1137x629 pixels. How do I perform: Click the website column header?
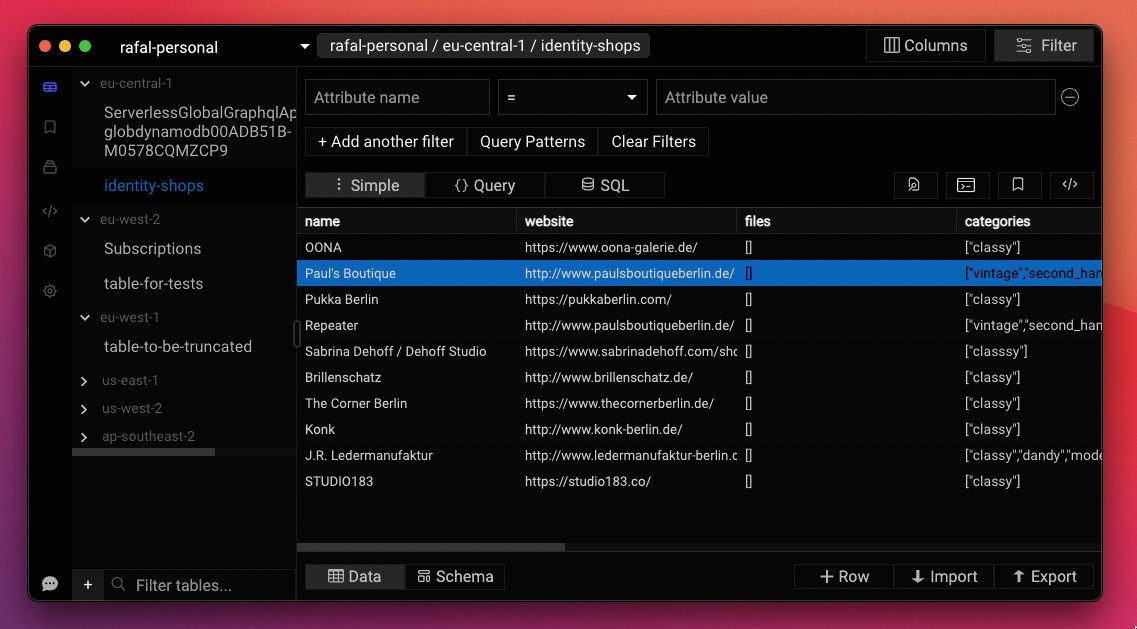pyautogui.click(x=626, y=221)
